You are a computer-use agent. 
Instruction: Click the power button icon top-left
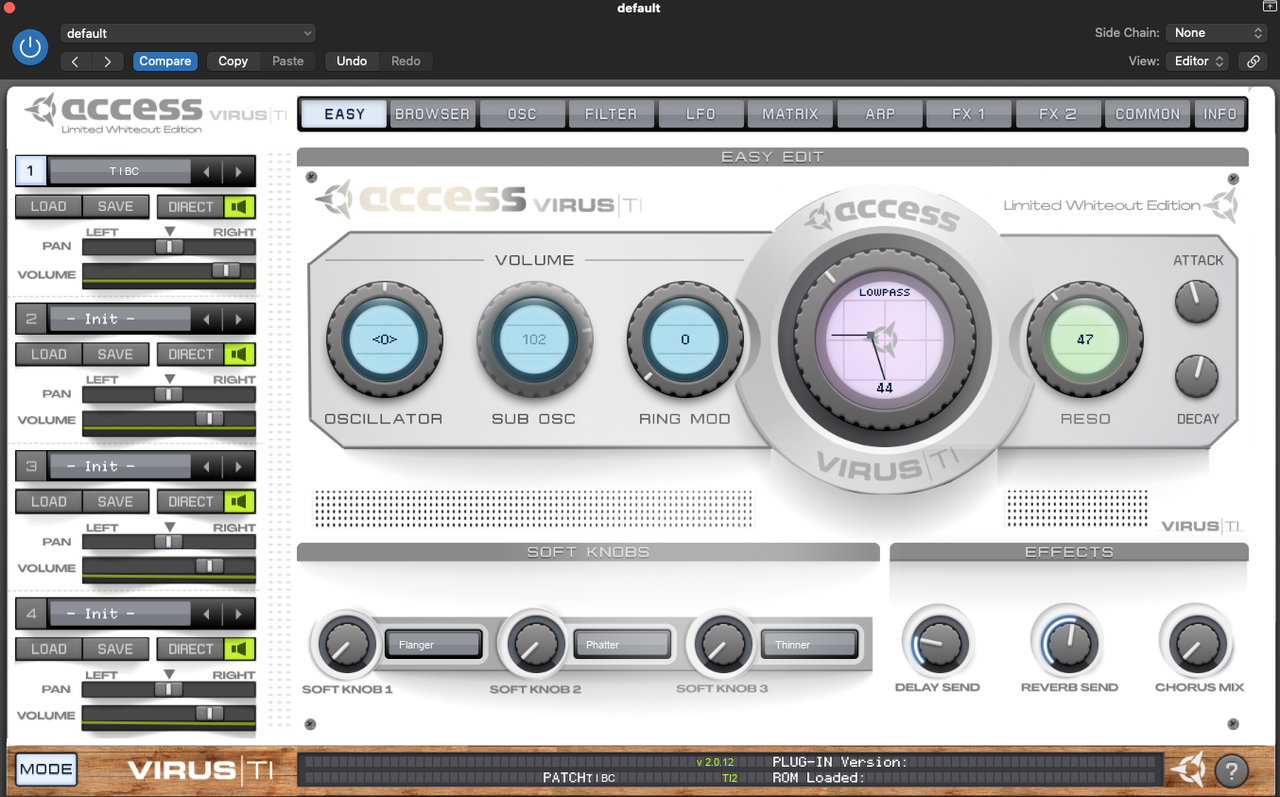pyautogui.click(x=29, y=47)
